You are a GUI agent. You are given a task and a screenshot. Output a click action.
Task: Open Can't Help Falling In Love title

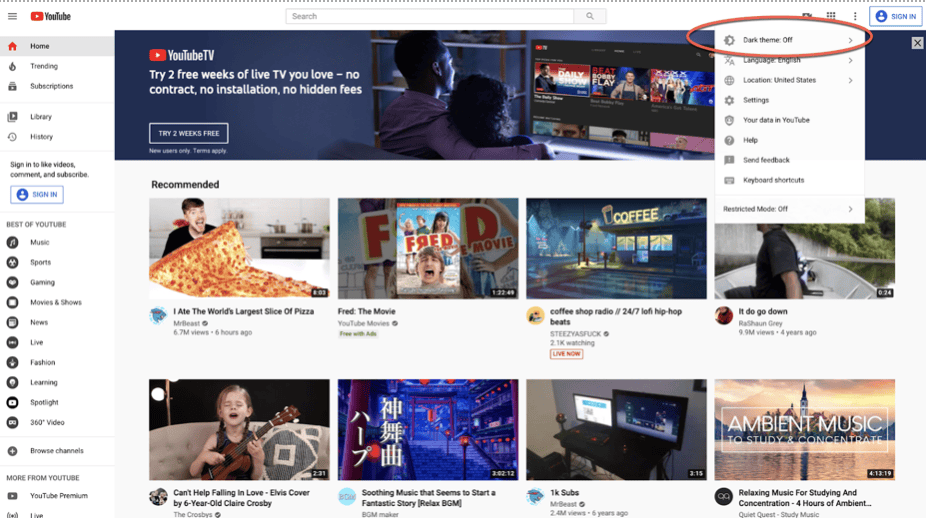coord(241,498)
